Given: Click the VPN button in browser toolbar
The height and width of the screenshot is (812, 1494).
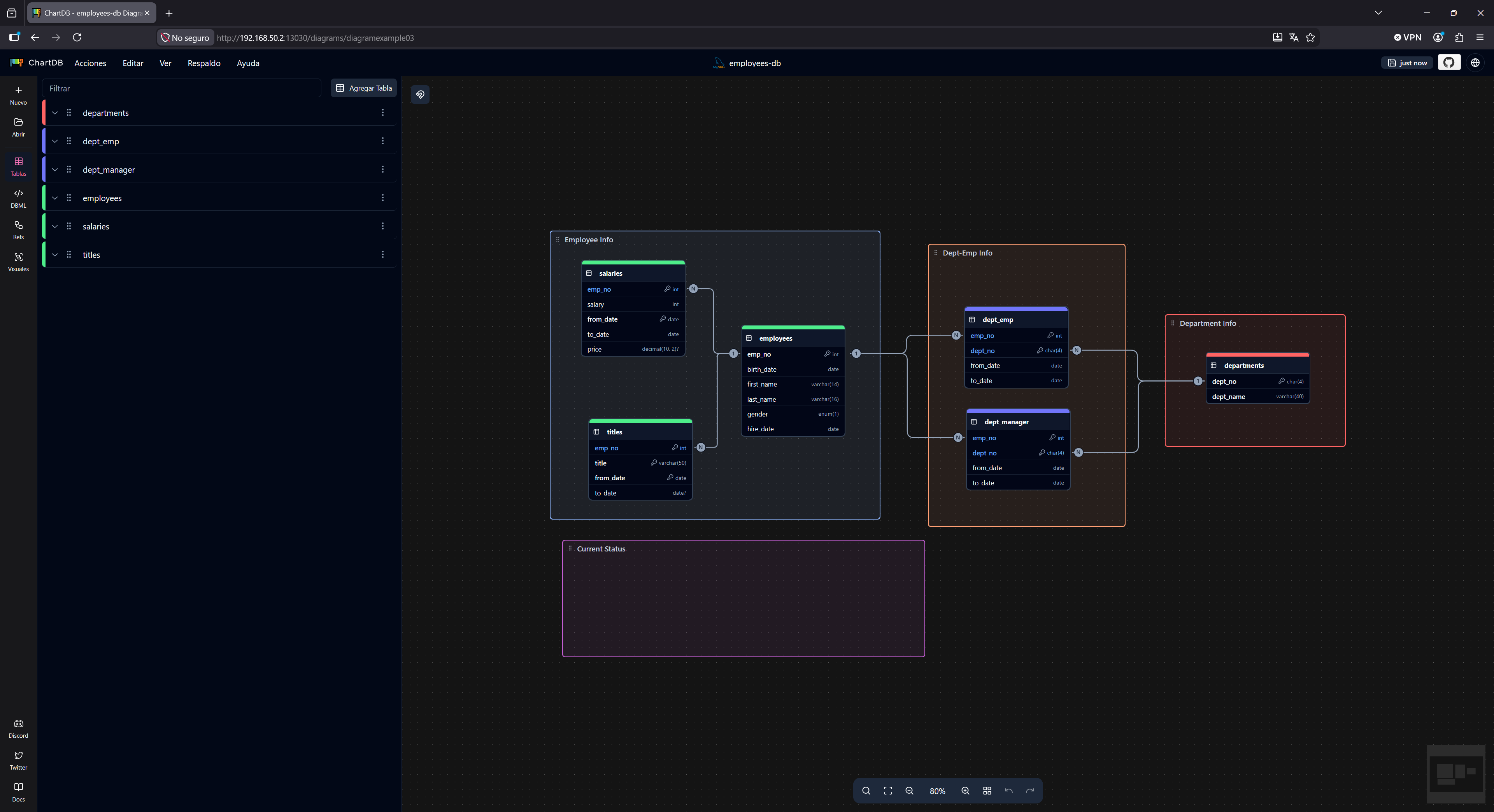Looking at the screenshot, I should click(1408, 38).
